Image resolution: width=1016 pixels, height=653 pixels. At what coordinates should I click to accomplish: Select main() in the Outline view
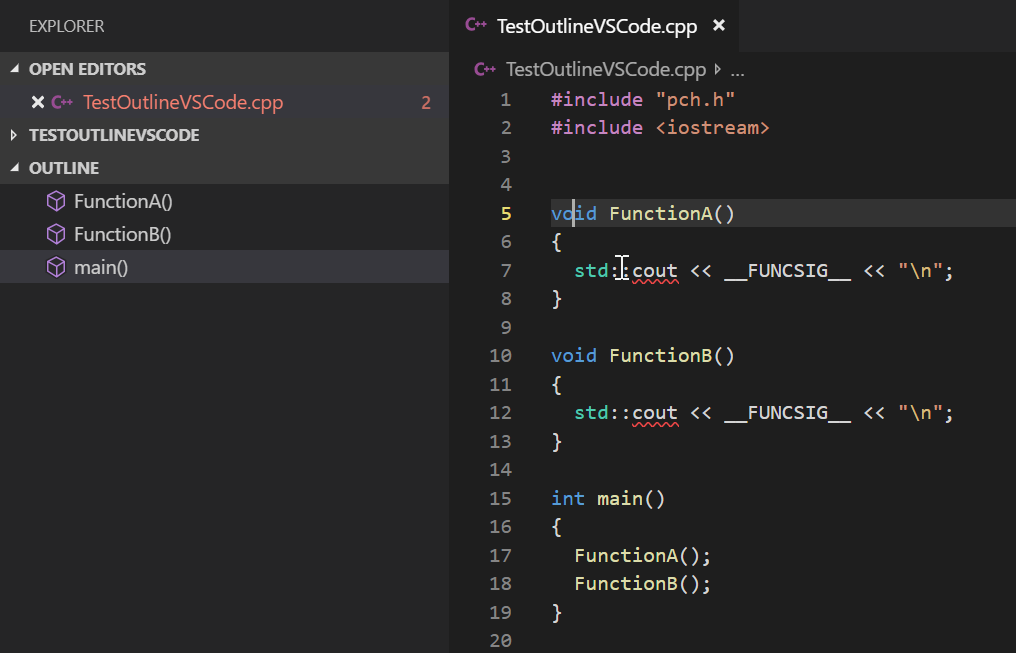pyautogui.click(x=100, y=266)
